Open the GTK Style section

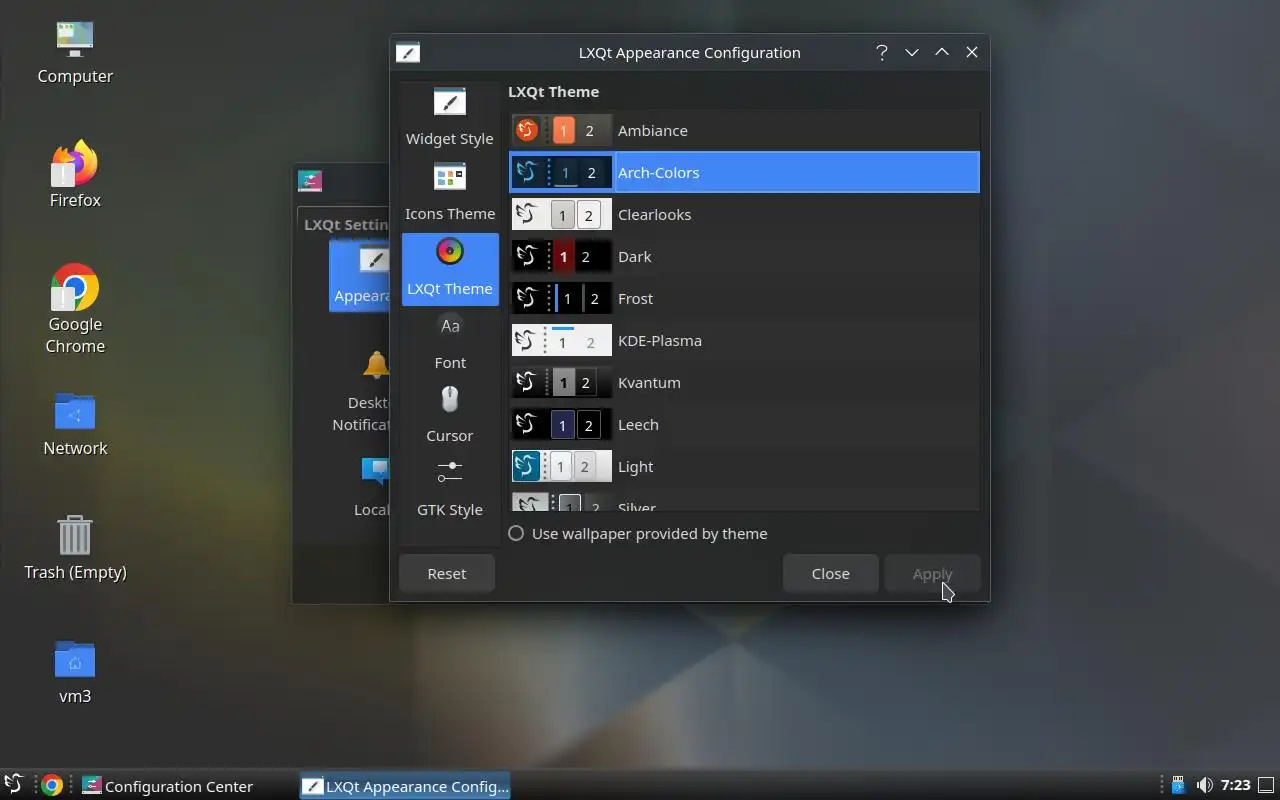tap(449, 490)
